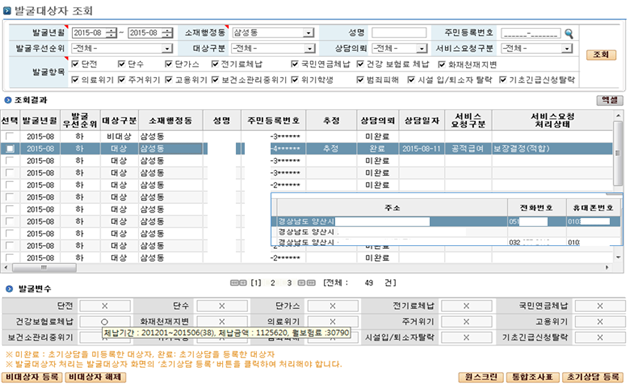Toggle the 단수 checkbox
This screenshot has width=629, height=392.
(x=122, y=64)
